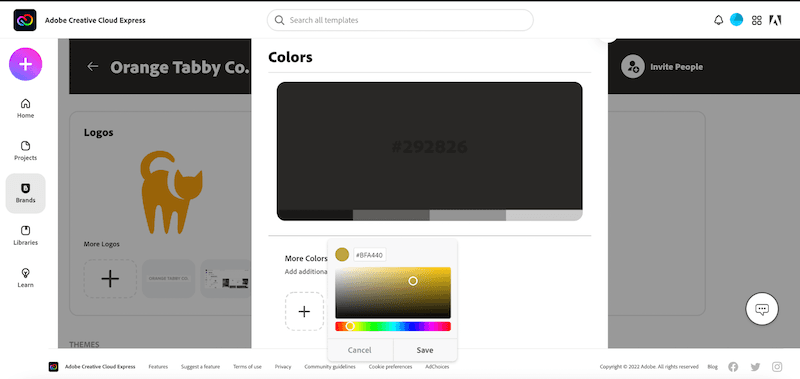This screenshot has height=379, width=800.
Task: Click the footer Creative Cloud Express logo
Action: click(54, 367)
